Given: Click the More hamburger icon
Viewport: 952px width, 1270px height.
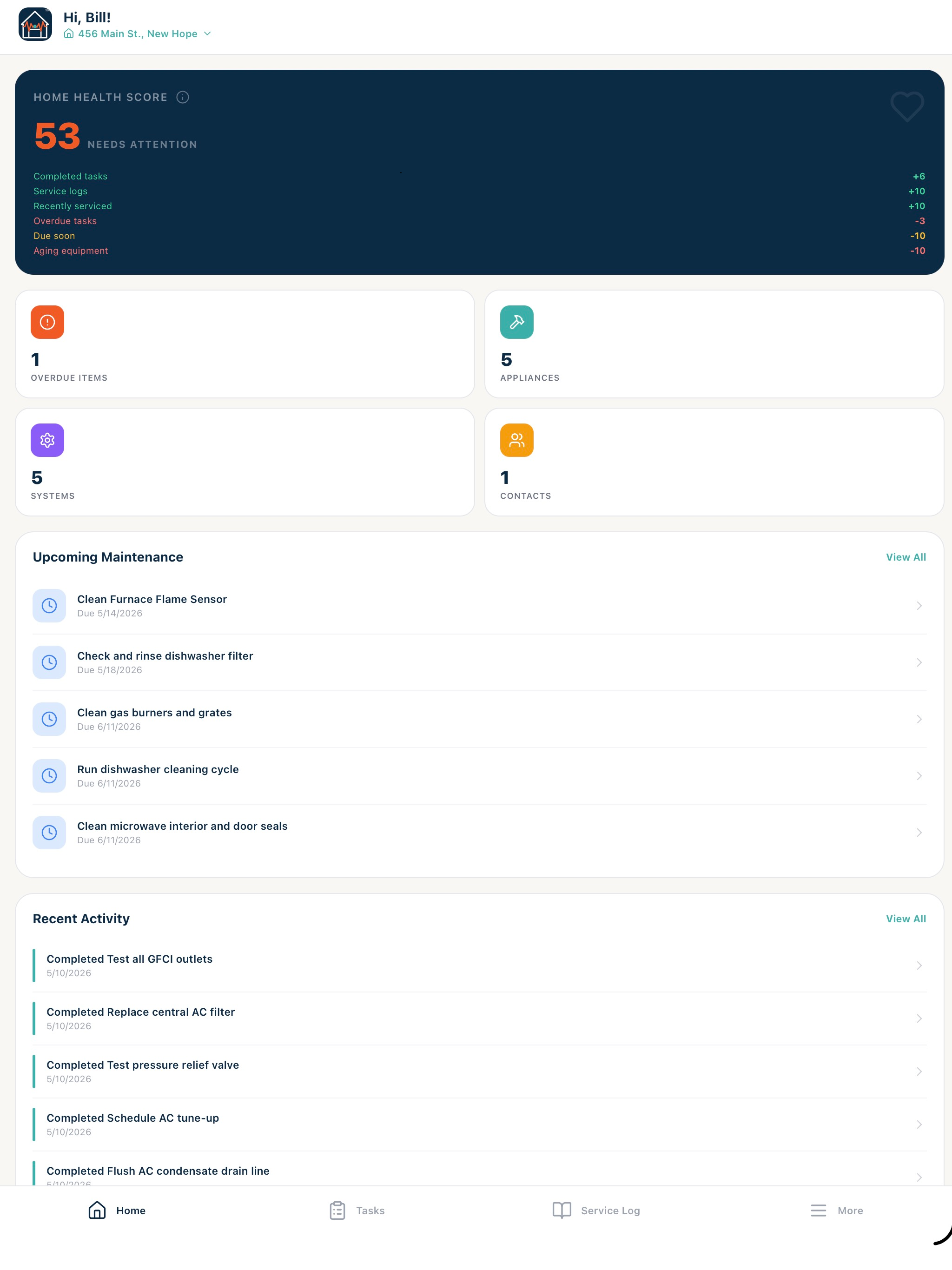Looking at the screenshot, I should (818, 1210).
